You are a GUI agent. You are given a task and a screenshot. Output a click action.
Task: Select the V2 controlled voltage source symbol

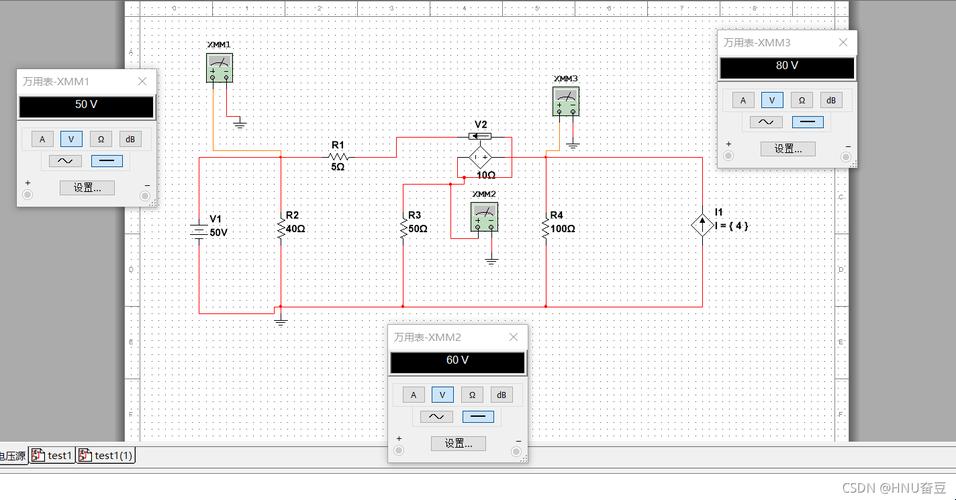480,157
